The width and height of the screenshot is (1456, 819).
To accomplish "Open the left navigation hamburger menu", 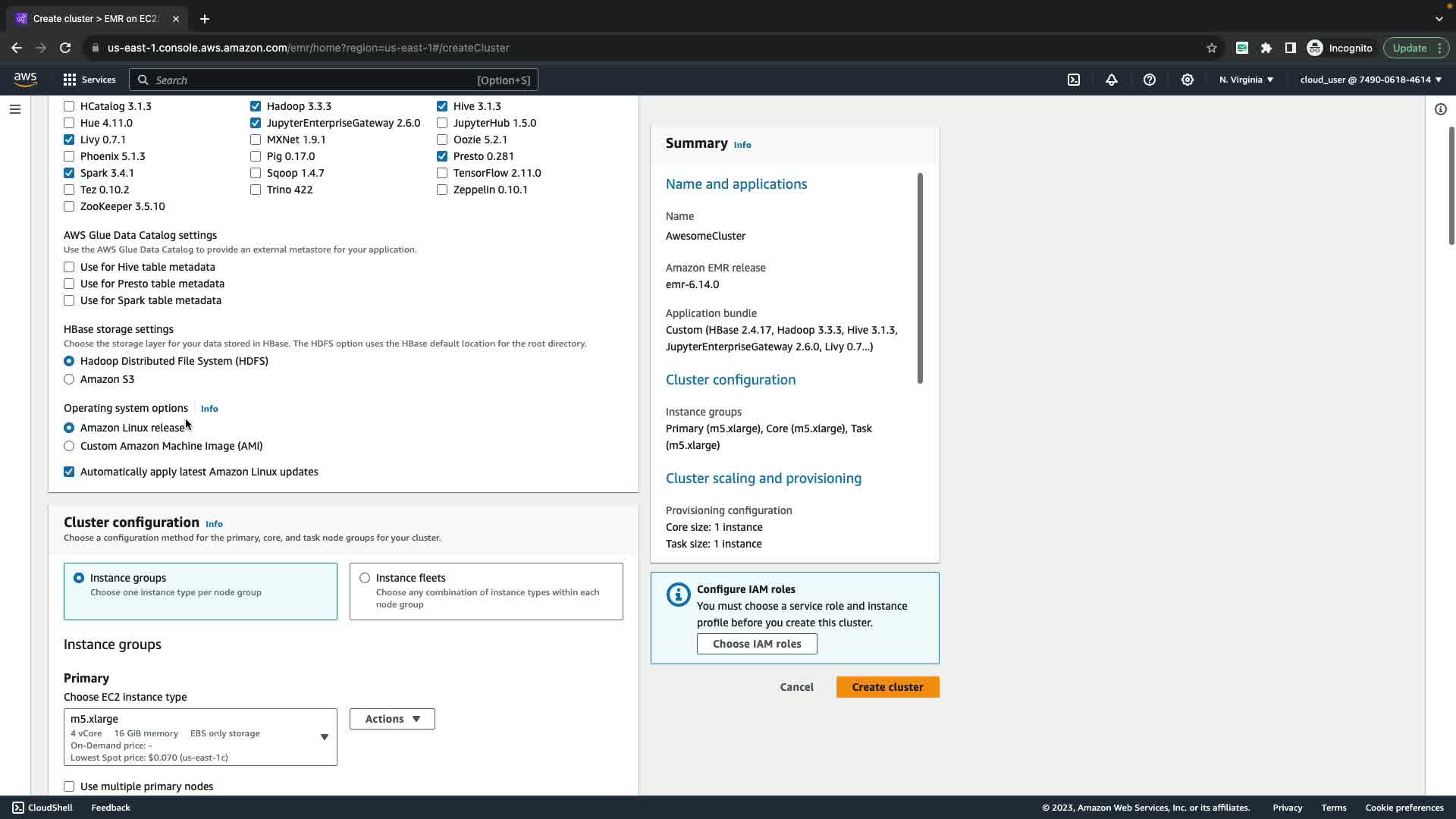I will (x=14, y=109).
